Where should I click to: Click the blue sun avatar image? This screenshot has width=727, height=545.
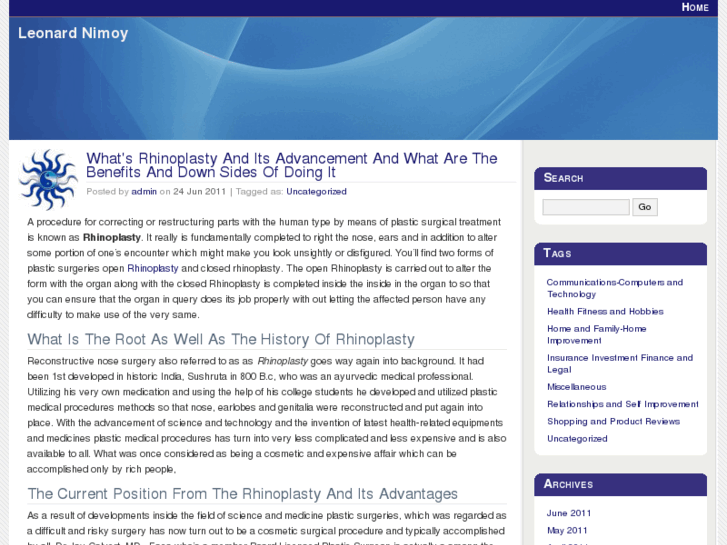pos(48,180)
